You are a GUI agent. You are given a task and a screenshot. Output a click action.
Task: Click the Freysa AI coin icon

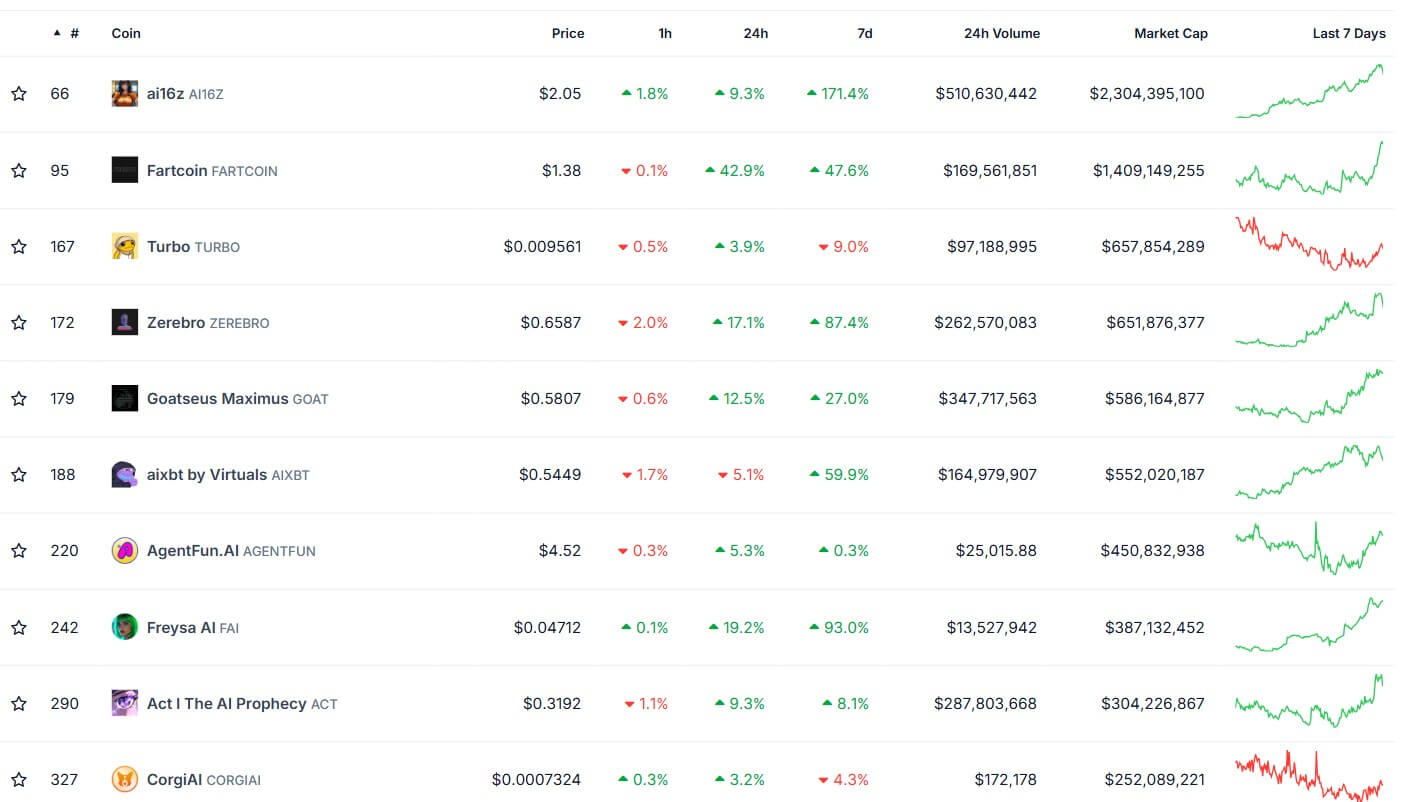pos(124,627)
